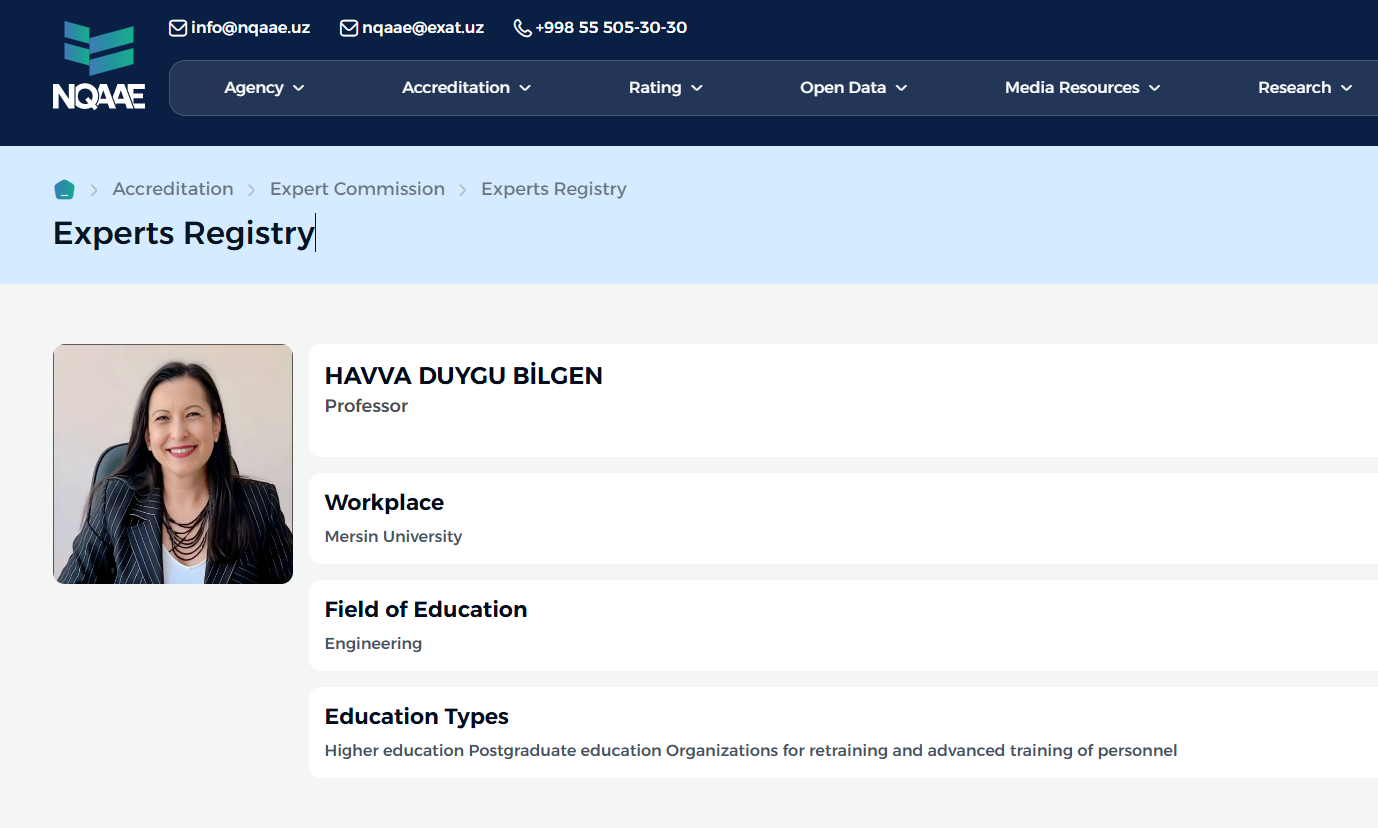Click the phone icon beside +998 number
The width and height of the screenshot is (1378, 828).
point(522,28)
